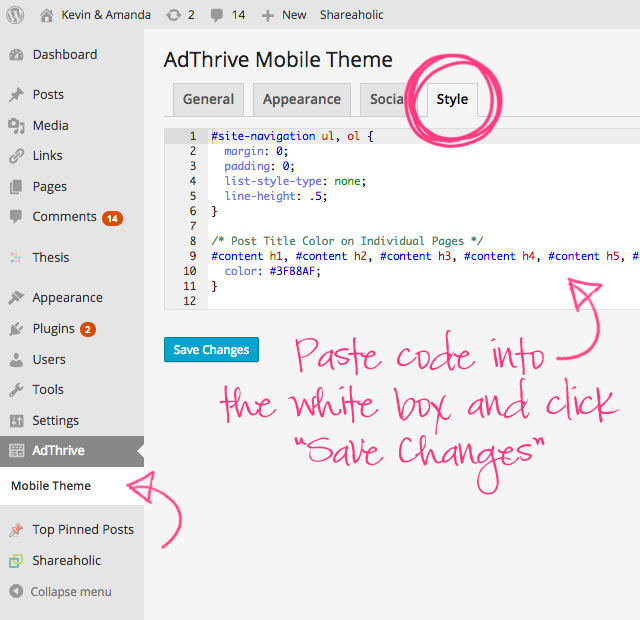Open the Media menu item
Viewport: 640px width, 620px height.
pyautogui.click(x=50, y=126)
